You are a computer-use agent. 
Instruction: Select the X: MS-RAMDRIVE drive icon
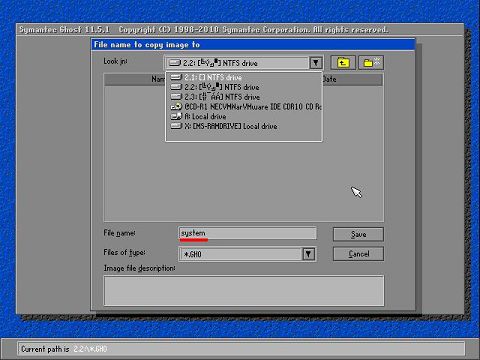176,126
